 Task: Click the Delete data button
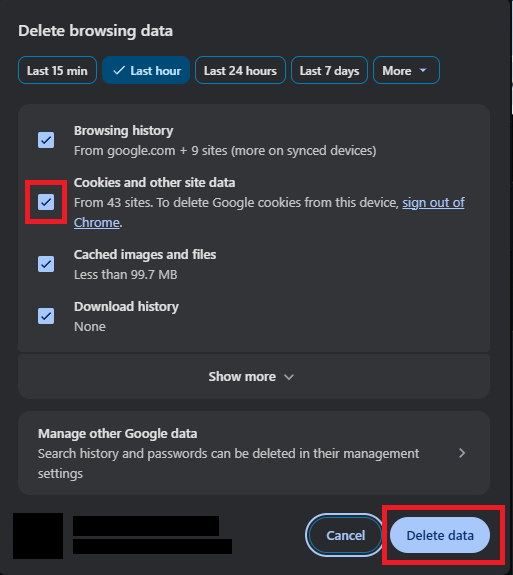[440, 535]
